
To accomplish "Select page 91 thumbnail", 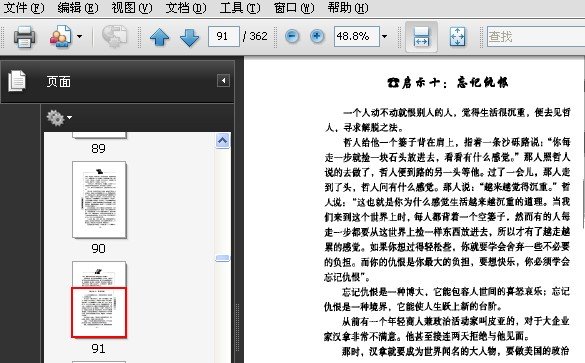I will 99,300.
